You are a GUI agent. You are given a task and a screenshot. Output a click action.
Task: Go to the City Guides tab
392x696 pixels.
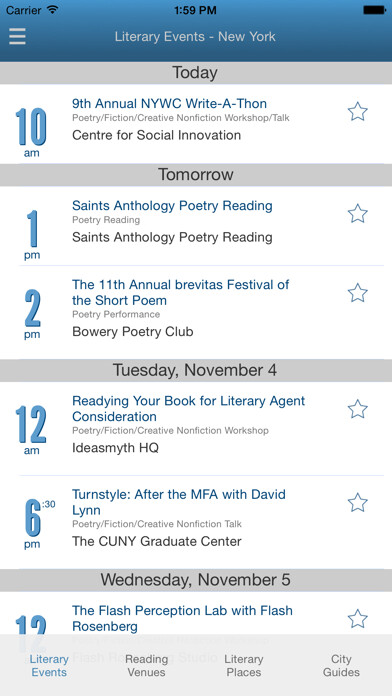(341, 665)
